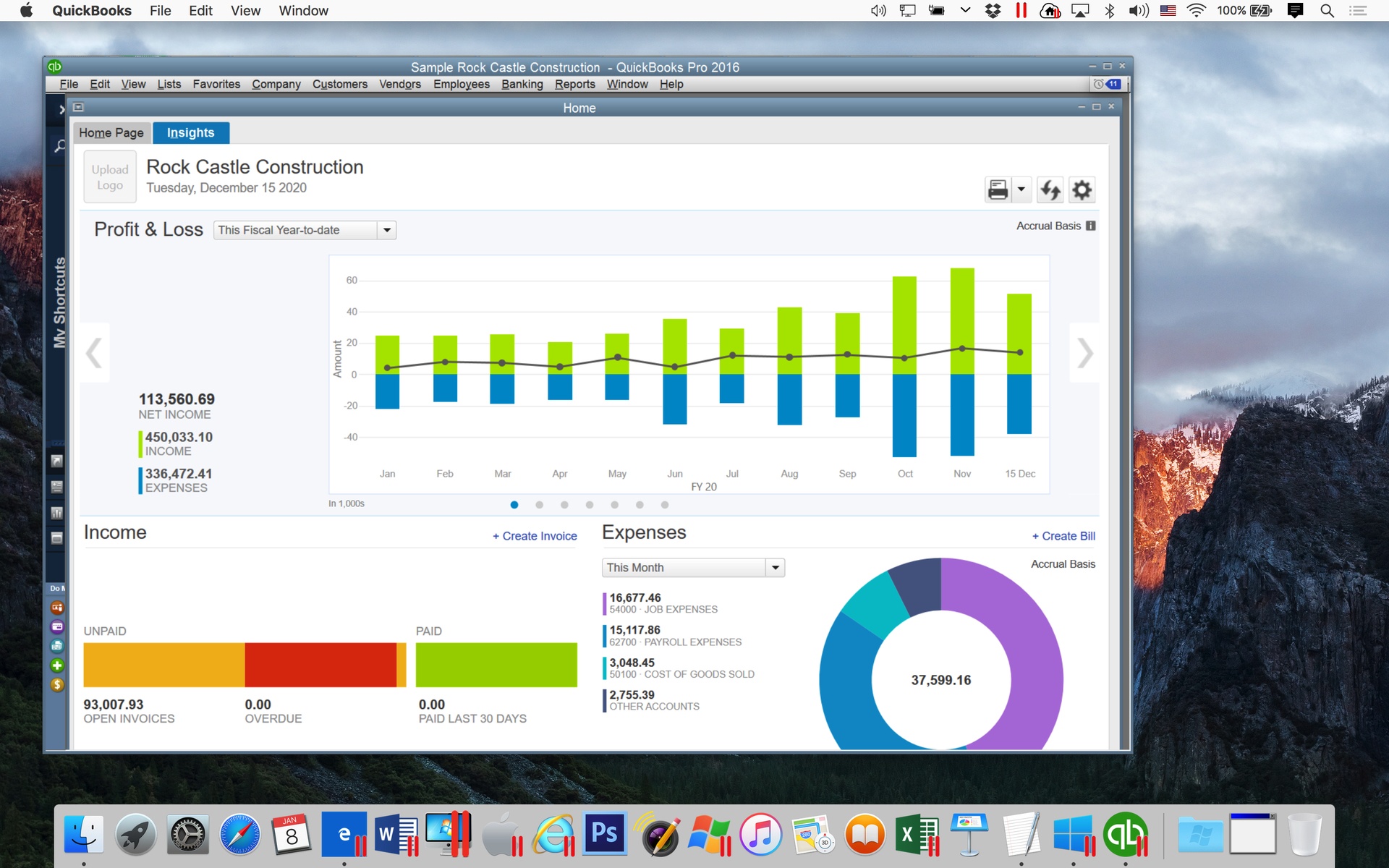The width and height of the screenshot is (1389, 868).
Task: Open the macOS View menu
Action: pos(245,10)
